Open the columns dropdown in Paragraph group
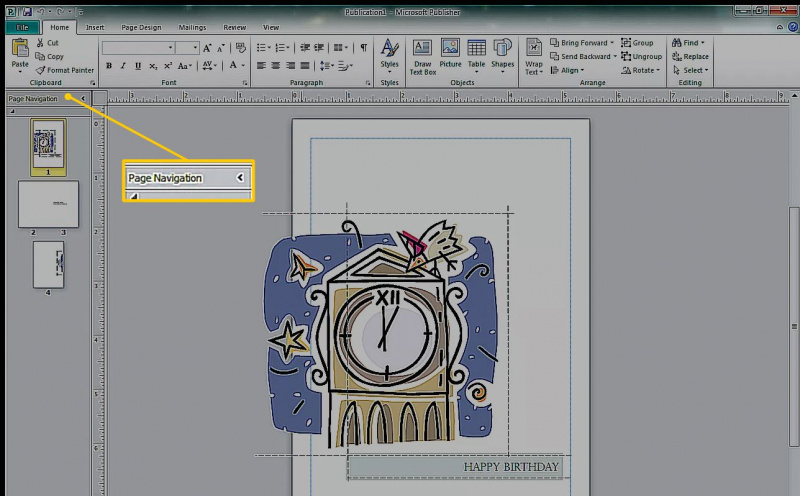The image size is (800, 496). click(340, 48)
